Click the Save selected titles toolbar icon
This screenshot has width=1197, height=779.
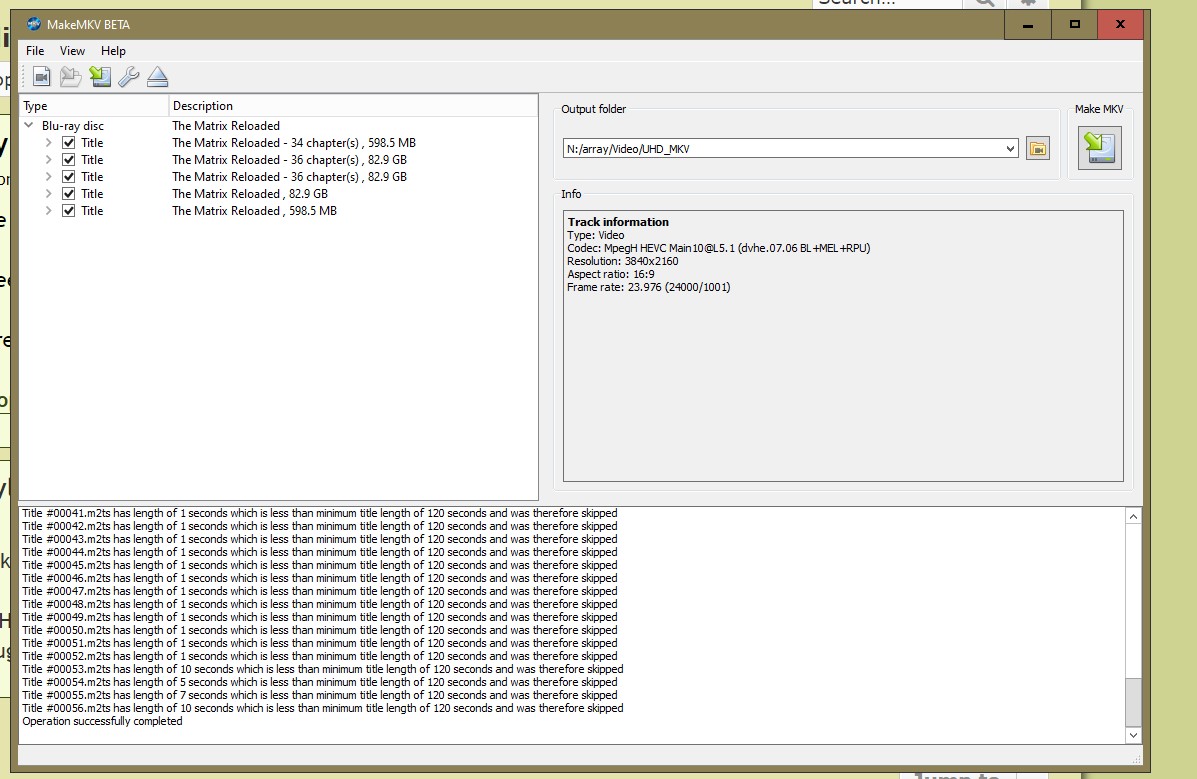99,76
